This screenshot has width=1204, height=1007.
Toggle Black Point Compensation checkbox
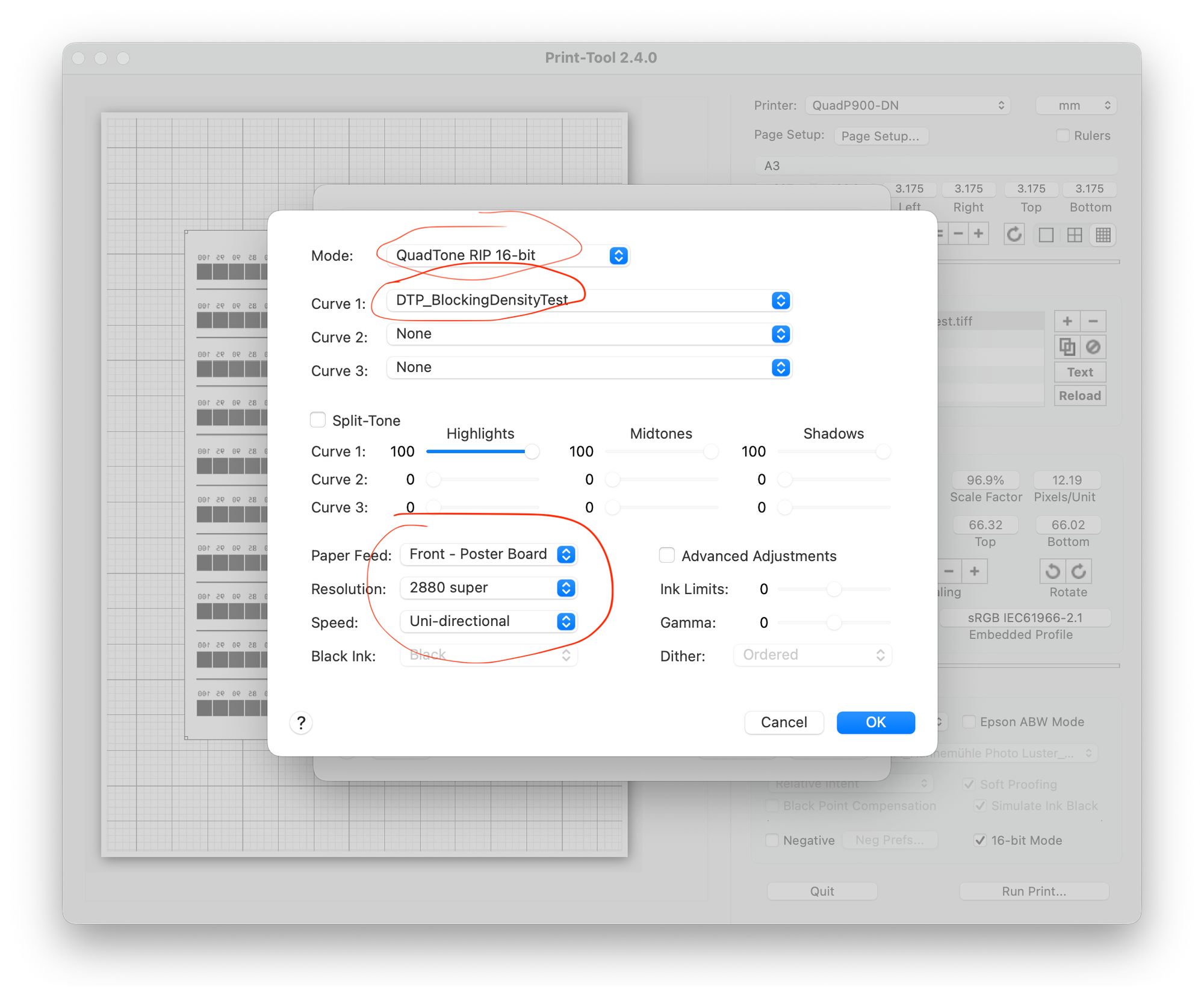coord(772,805)
